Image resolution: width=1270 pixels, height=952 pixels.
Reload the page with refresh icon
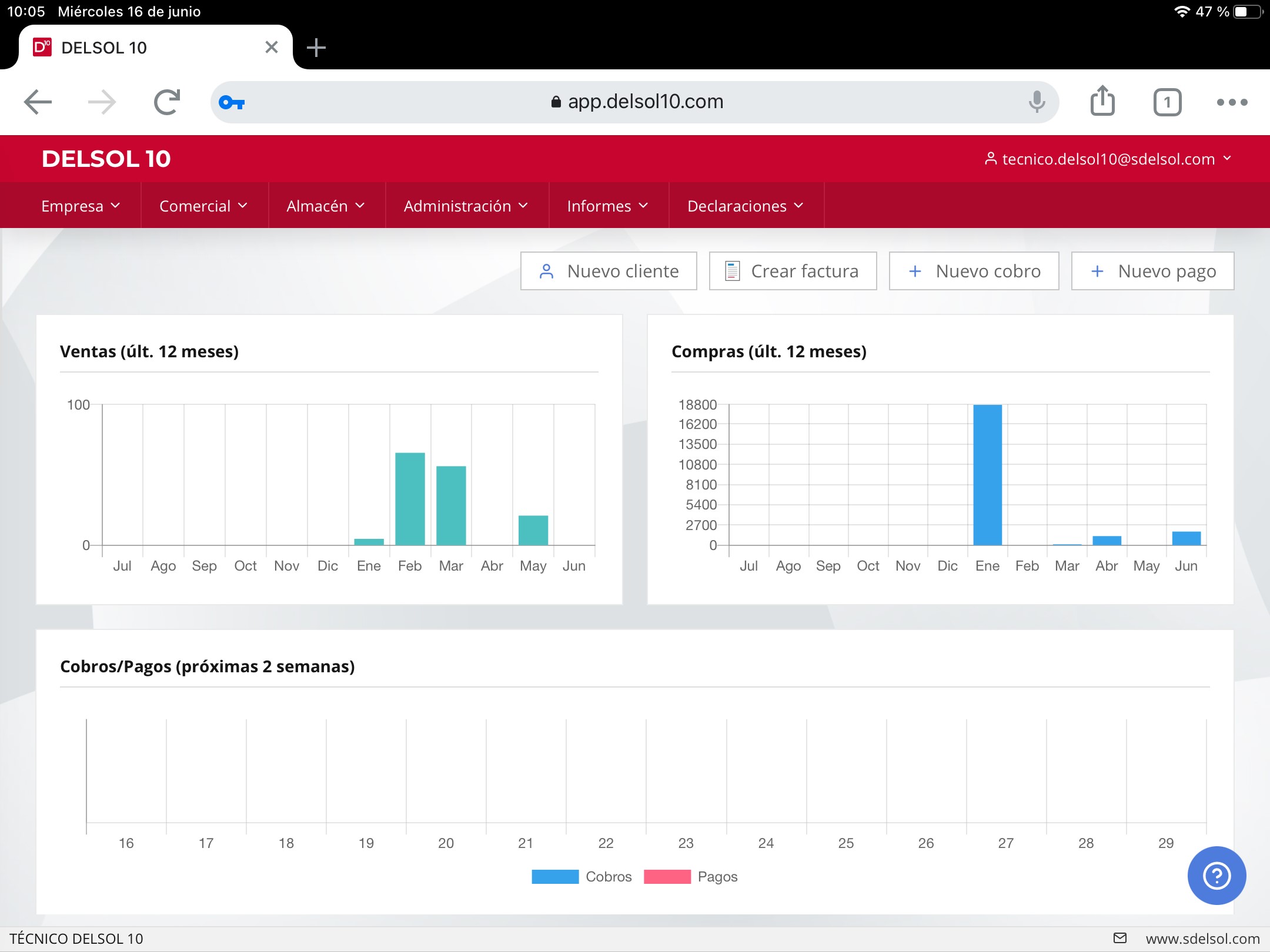[x=167, y=102]
